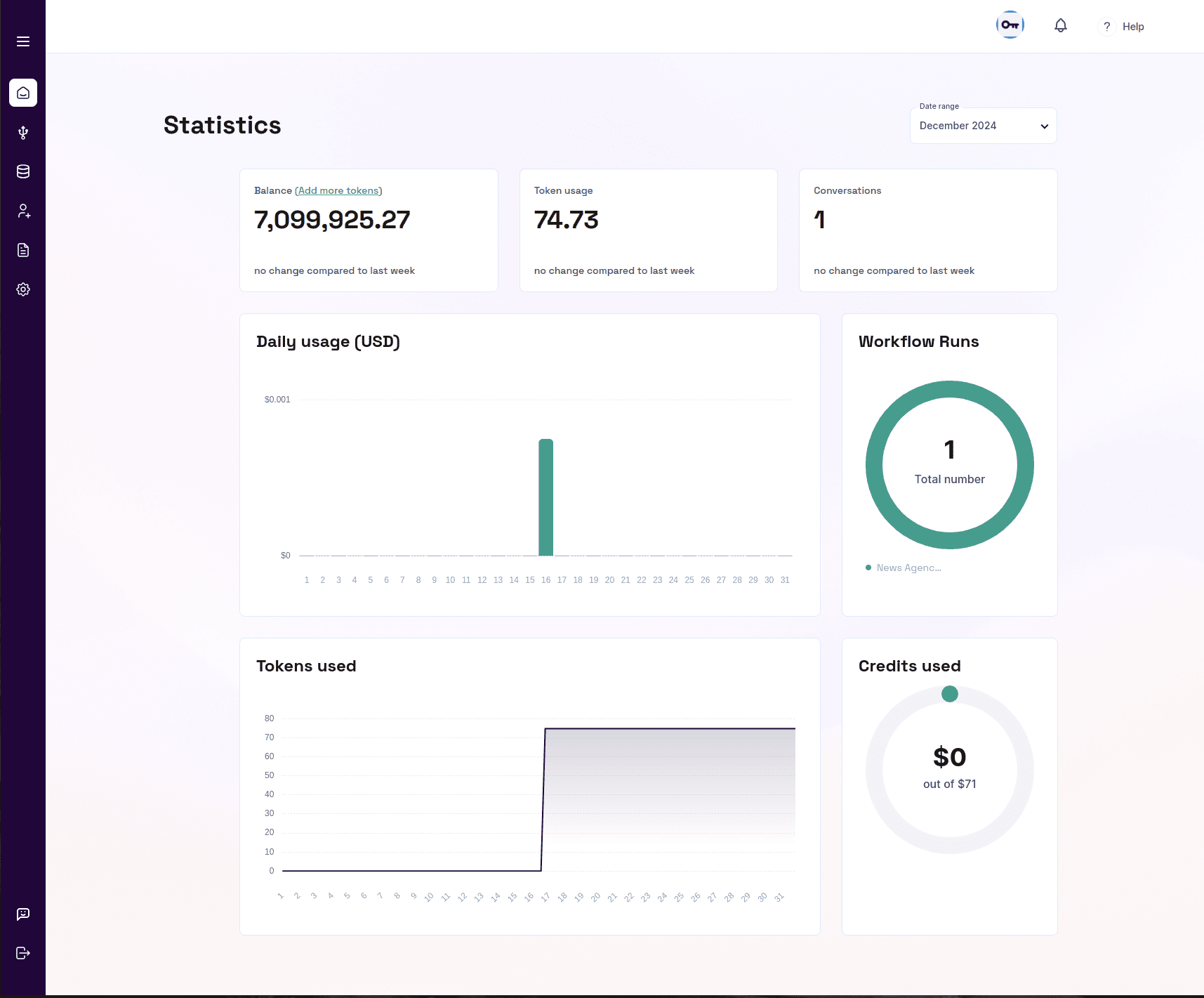
Task: Click the green bar in Daily usage chart
Action: coord(545,497)
